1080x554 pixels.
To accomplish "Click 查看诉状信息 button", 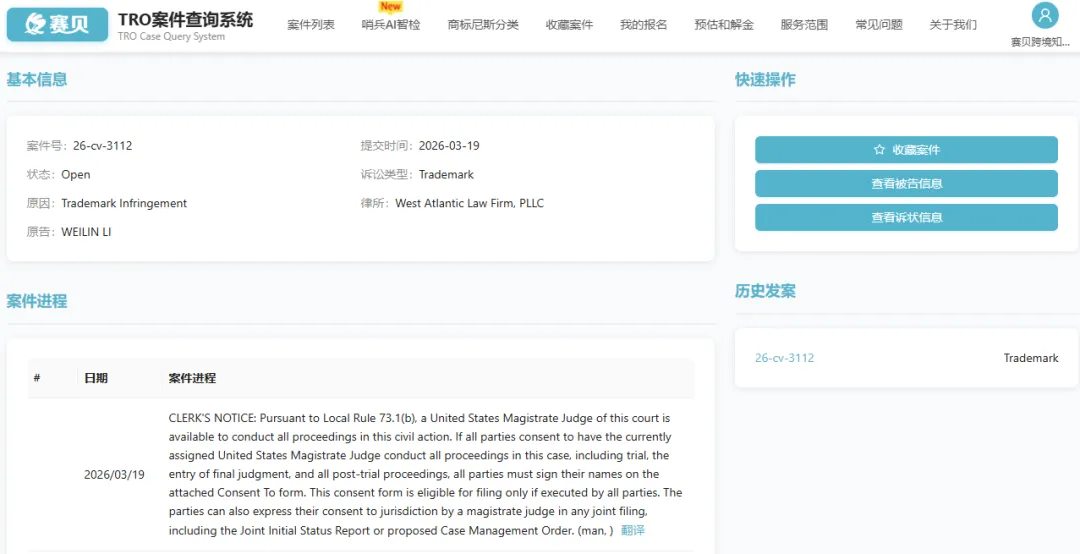I will 906,217.
